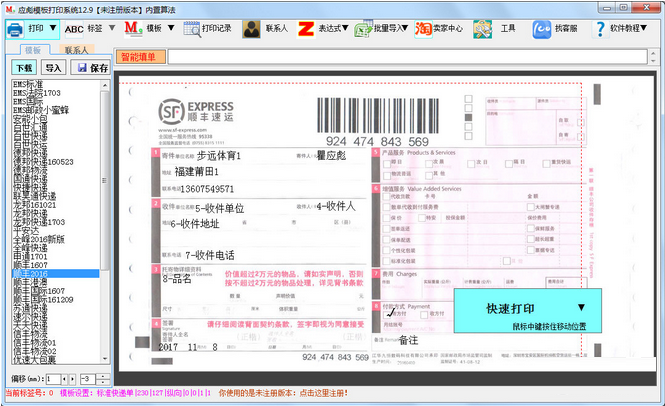Open the 工具 tools icon
The width and height of the screenshot is (665, 406).
coord(483,29)
